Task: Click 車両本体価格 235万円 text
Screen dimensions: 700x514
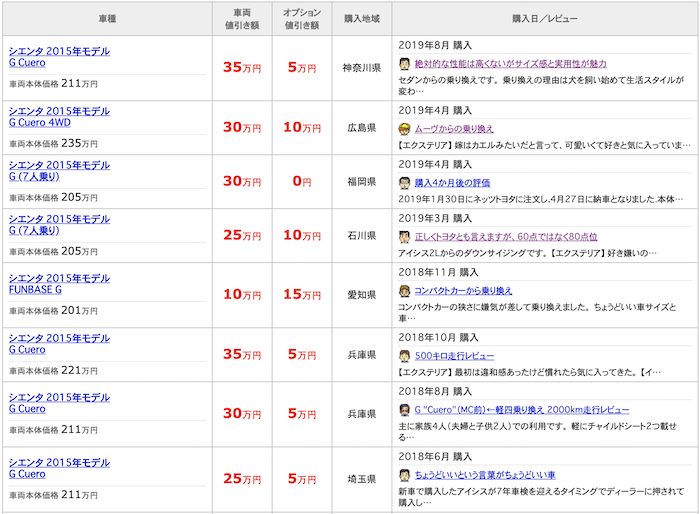Action: click(53, 143)
